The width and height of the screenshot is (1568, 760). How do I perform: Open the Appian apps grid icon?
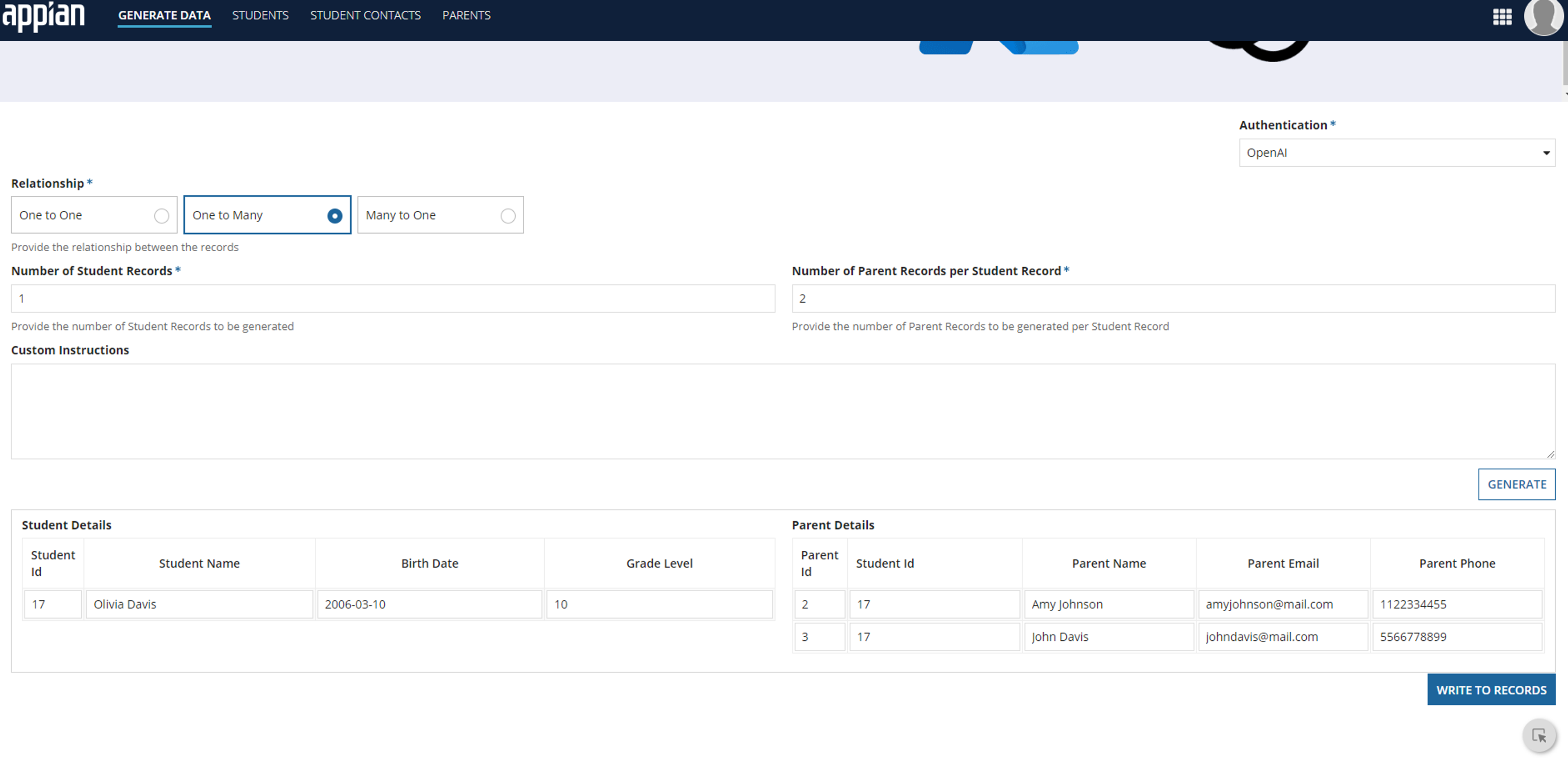tap(1502, 16)
